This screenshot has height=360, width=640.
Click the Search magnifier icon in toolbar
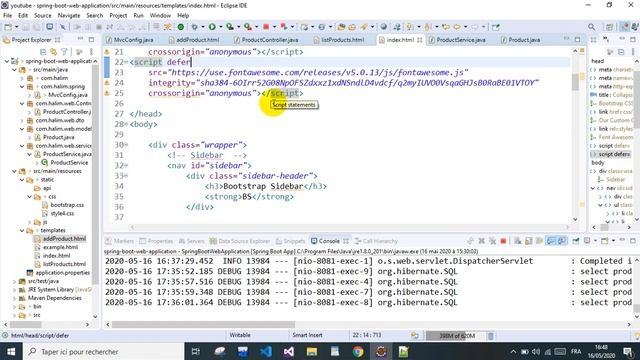tap(591, 27)
